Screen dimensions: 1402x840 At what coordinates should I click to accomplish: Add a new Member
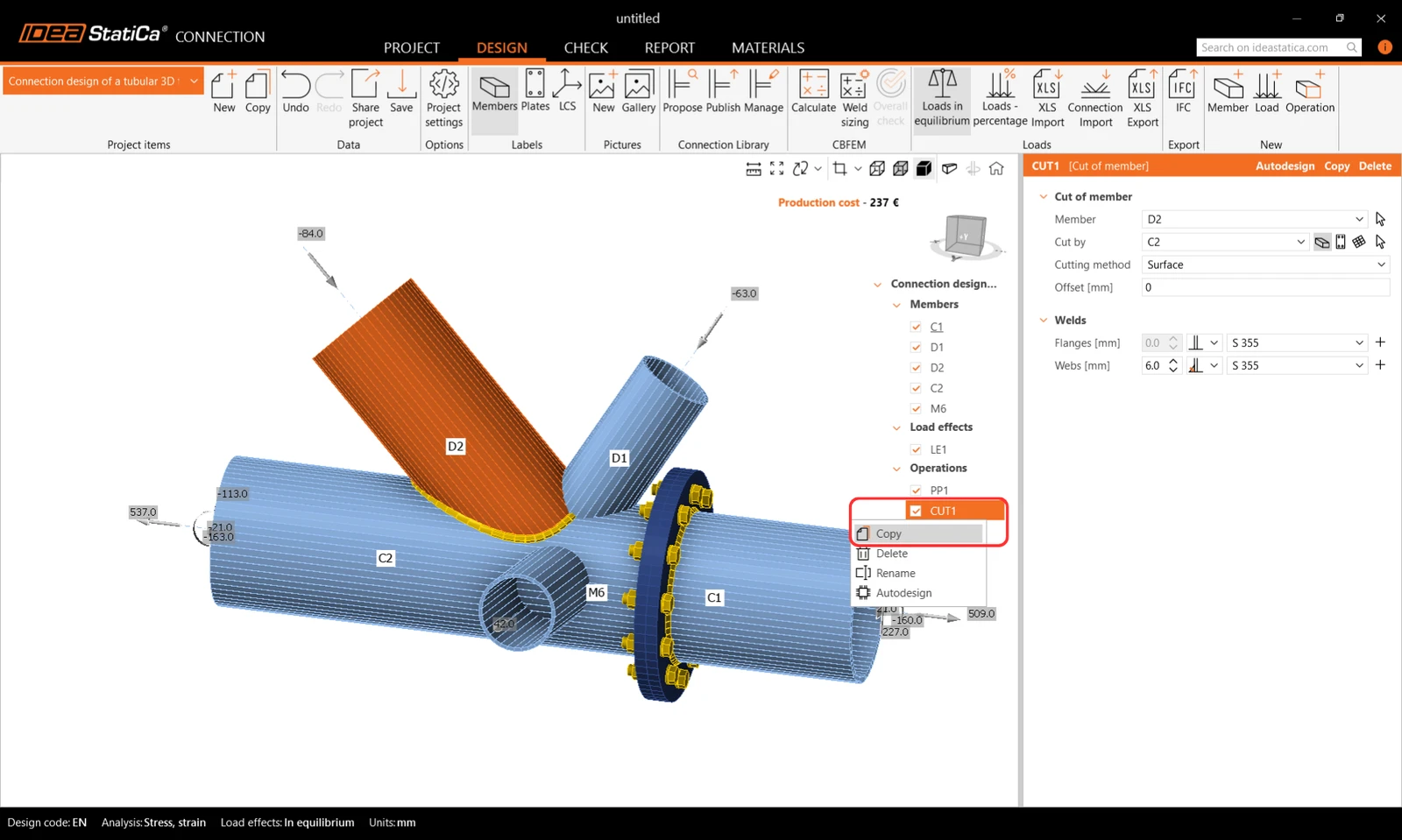[x=1228, y=92]
